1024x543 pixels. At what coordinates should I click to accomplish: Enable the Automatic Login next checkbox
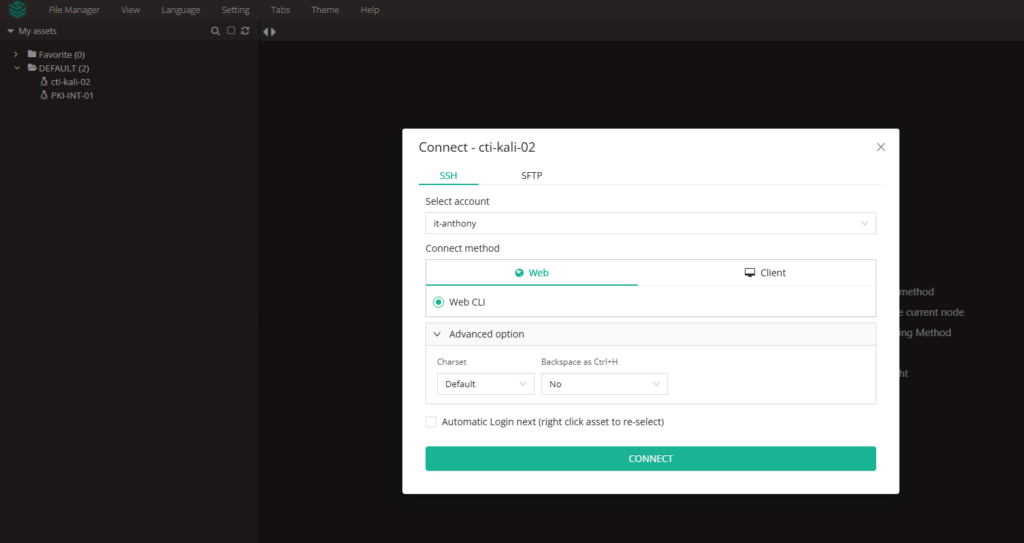tap(431, 422)
